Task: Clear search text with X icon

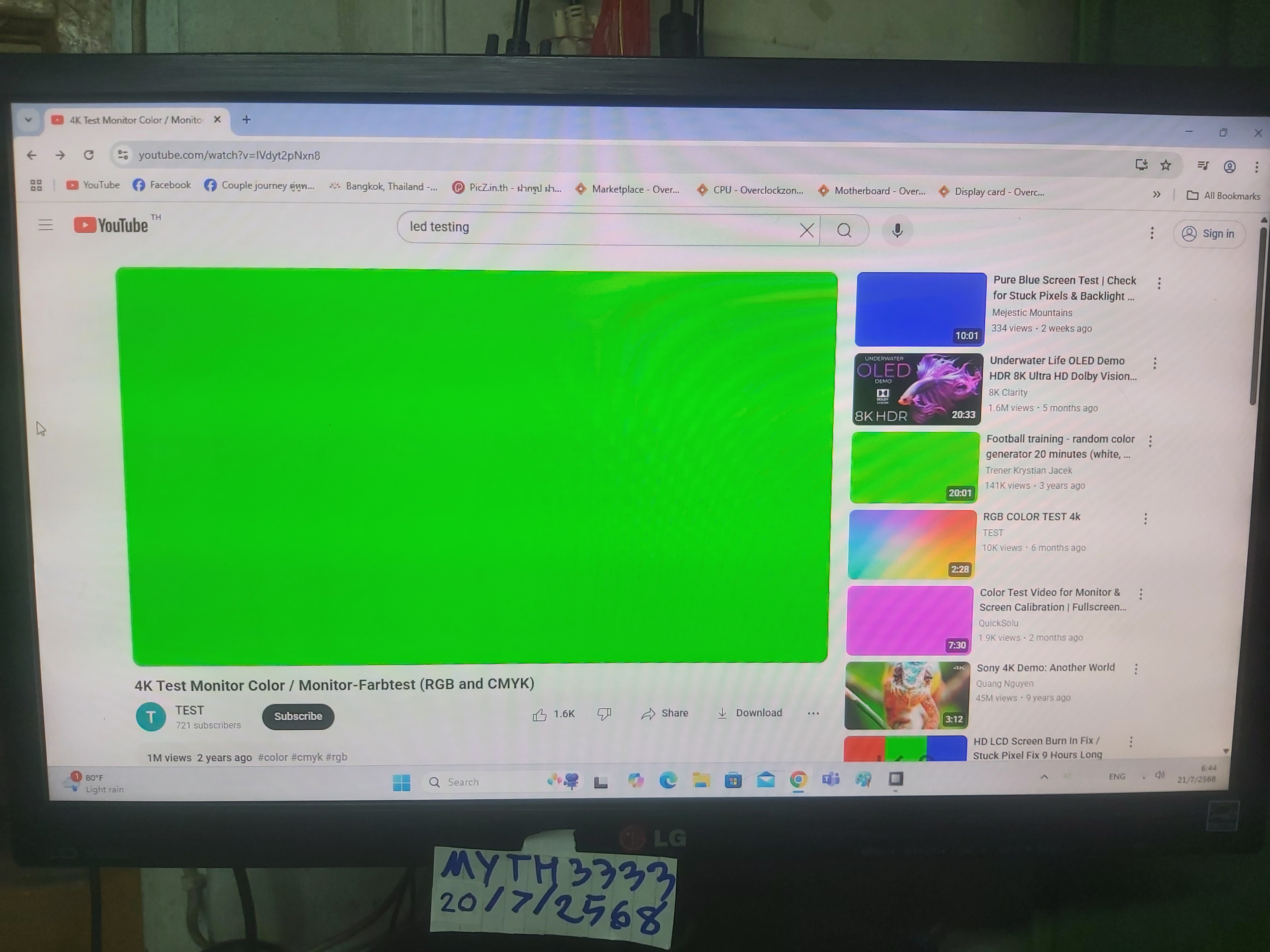Action: (x=806, y=230)
